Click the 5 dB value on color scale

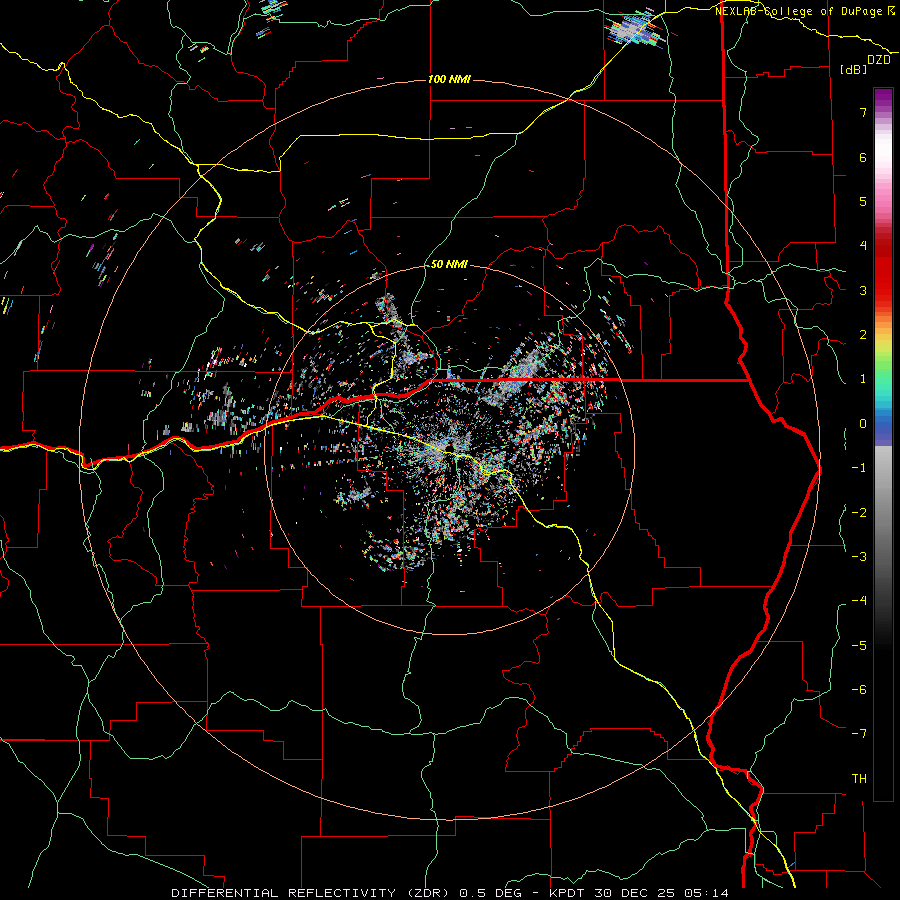pos(863,201)
